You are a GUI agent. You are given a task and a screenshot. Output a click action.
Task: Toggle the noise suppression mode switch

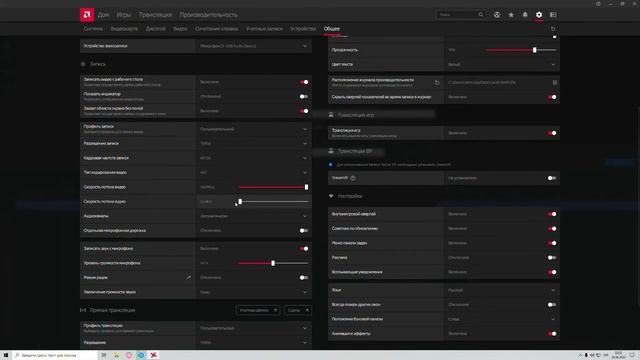point(304,278)
